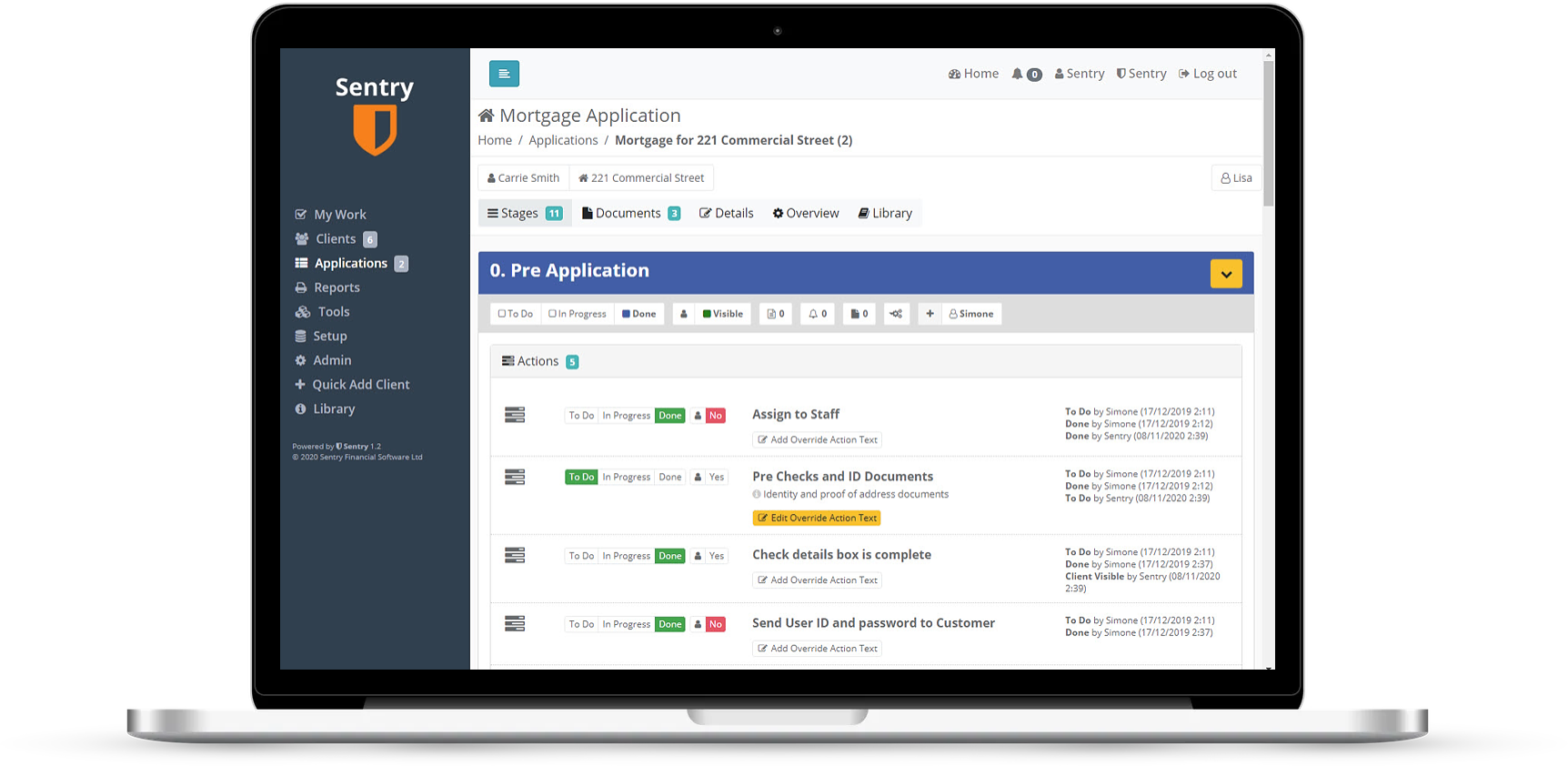The width and height of the screenshot is (1568, 766).
Task: Add Override Action Text for Check details box
Action: pos(818,580)
